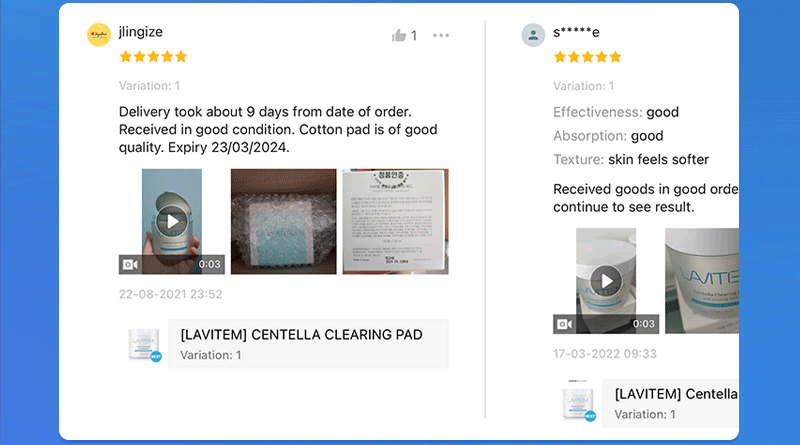800x445 pixels.
Task: Like jlingize's review with thumbs-up icon
Action: [399, 35]
